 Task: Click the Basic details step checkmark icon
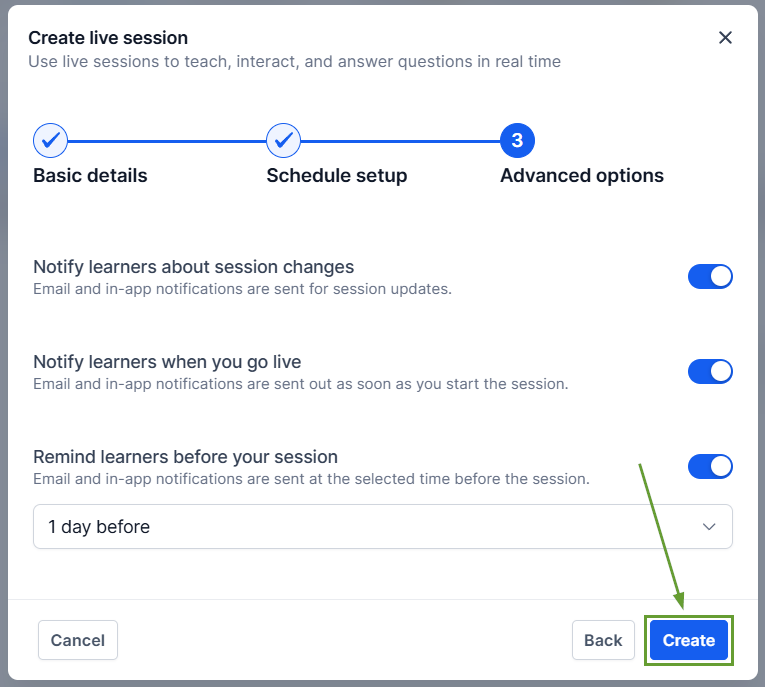pyautogui.click(x=50, y=141)
